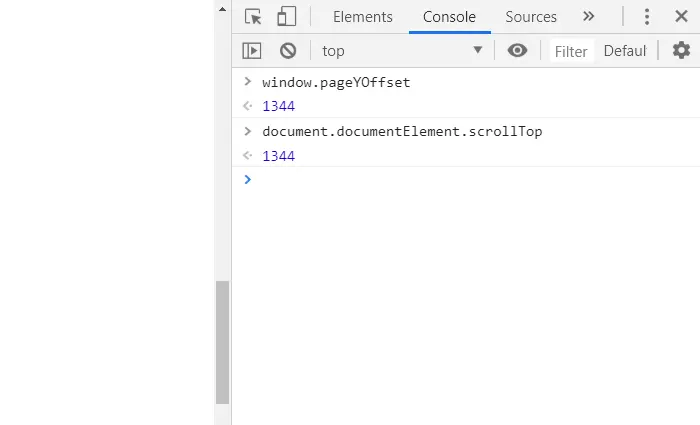
Task: Expand more tabs double chevron
Action: 589,17
